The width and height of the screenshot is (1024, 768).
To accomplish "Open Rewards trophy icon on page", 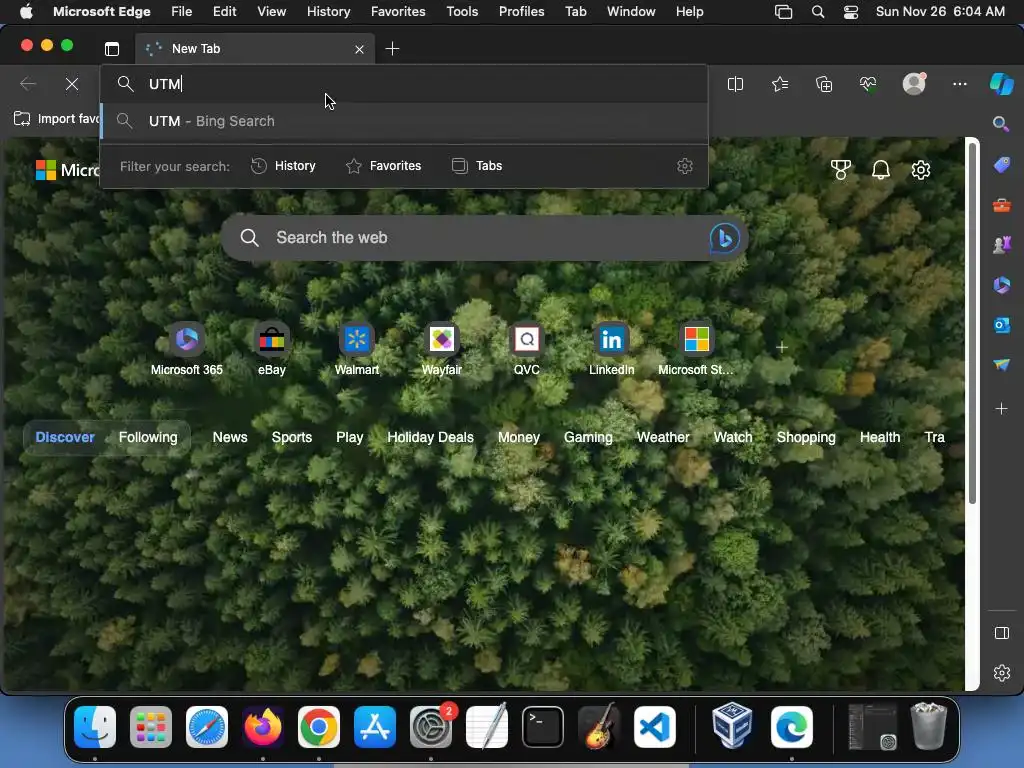I will point(840,170).
